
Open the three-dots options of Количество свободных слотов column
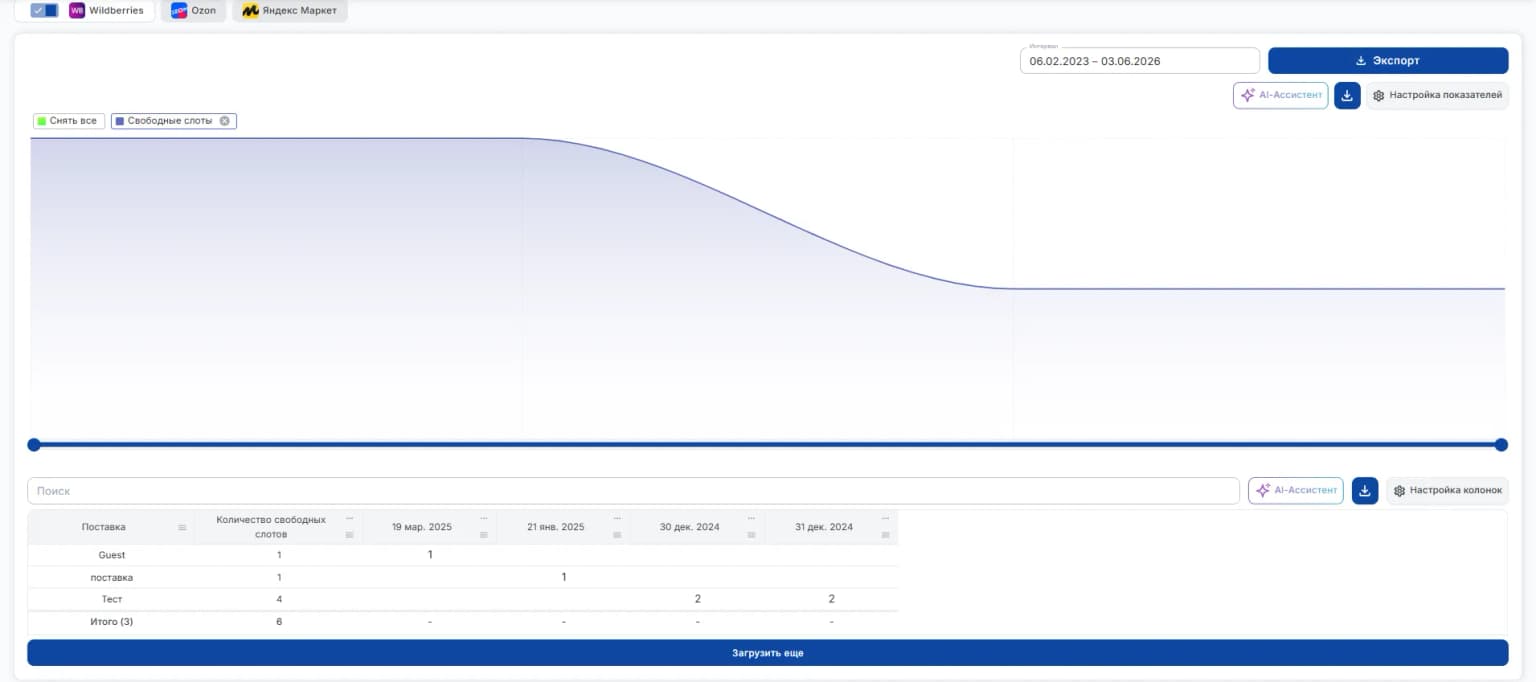350,518
